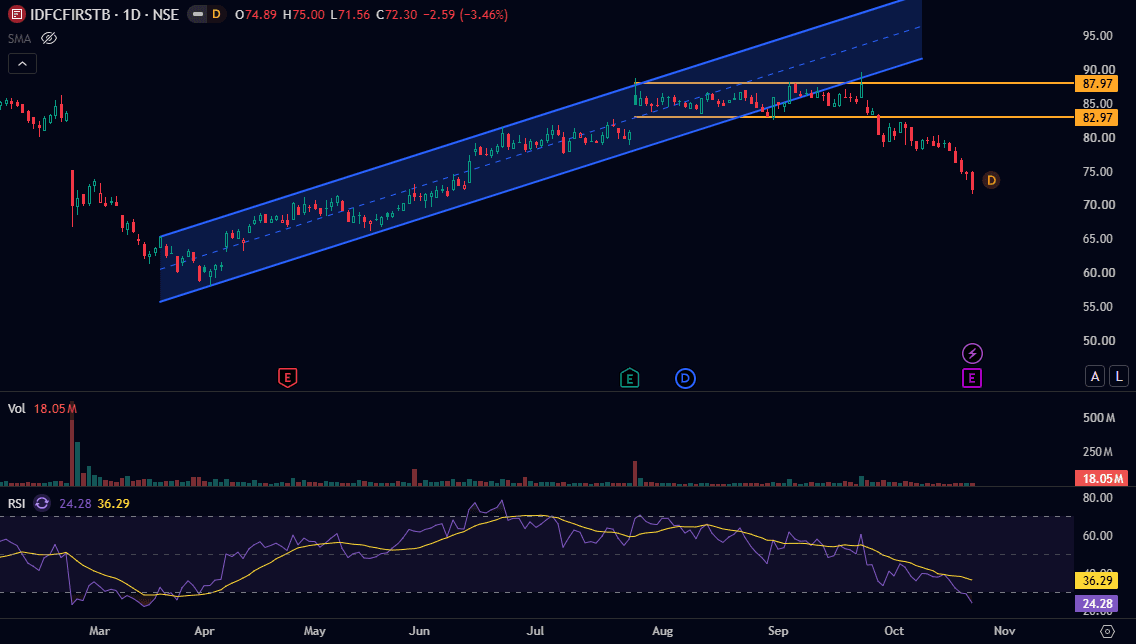
Task: Click the Nov label on time axis
Action: click(x=1004, y=631)
